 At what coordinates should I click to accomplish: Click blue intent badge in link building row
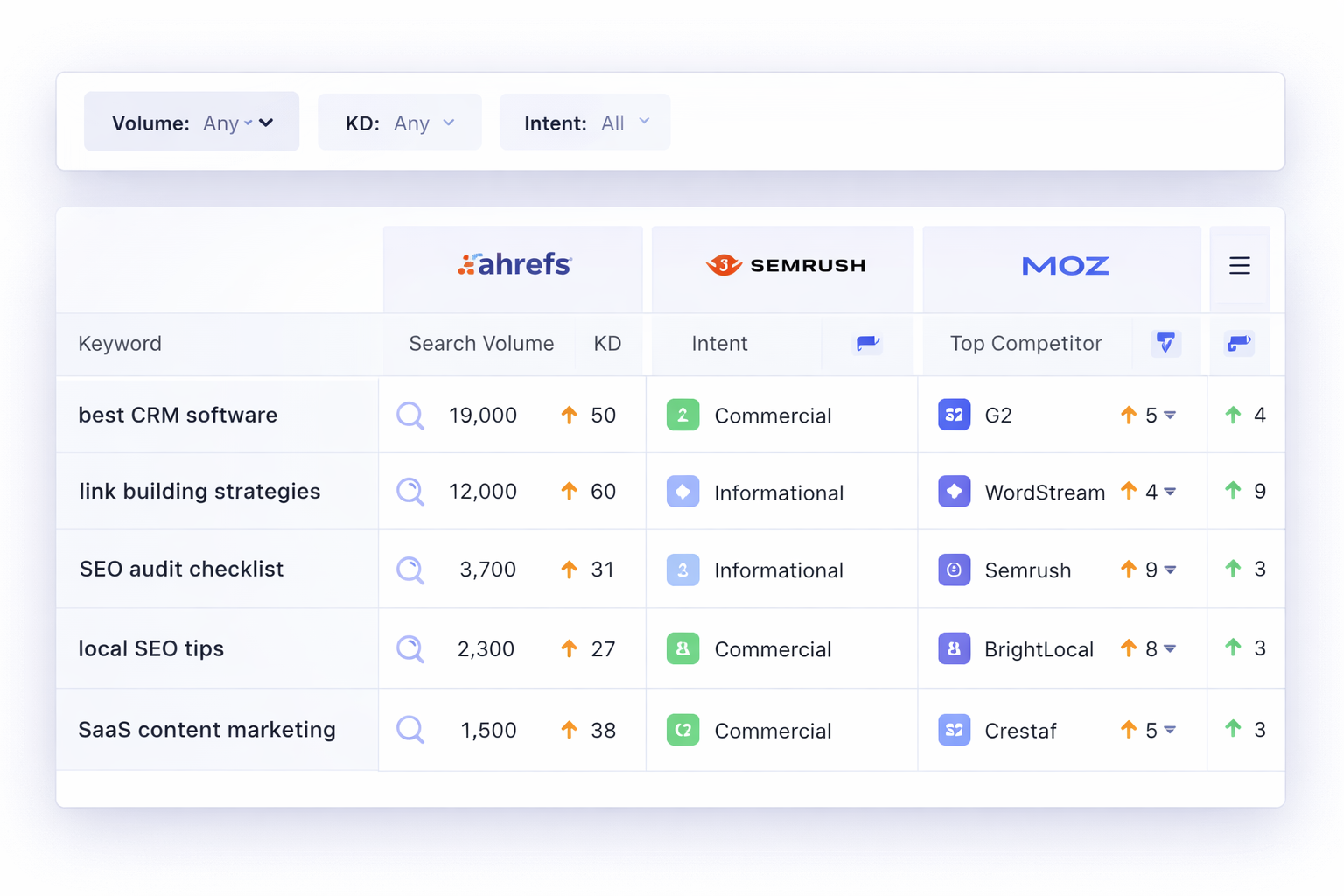click(682, 492)
